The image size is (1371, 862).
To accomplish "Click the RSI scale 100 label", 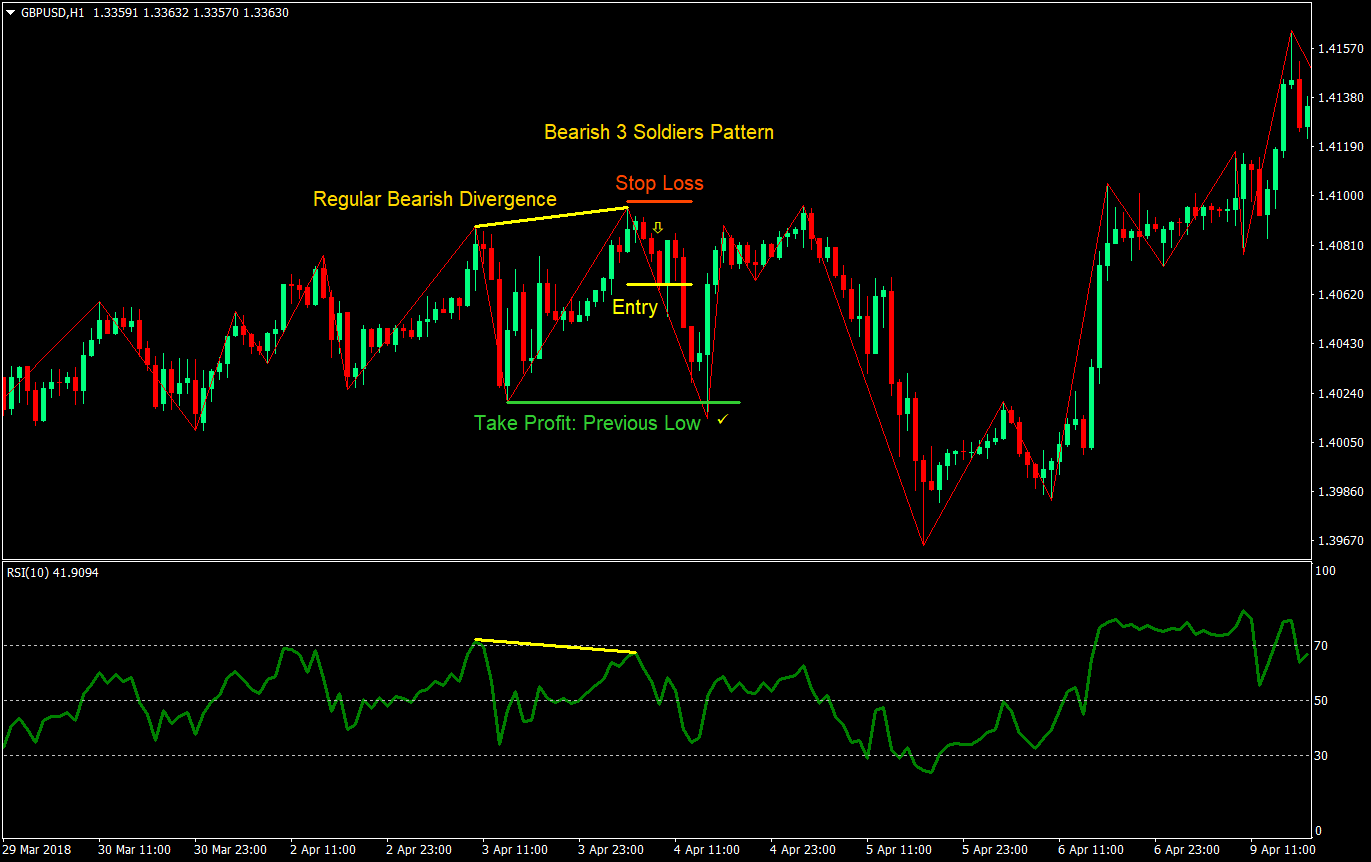I will [x=1325, y=571].
